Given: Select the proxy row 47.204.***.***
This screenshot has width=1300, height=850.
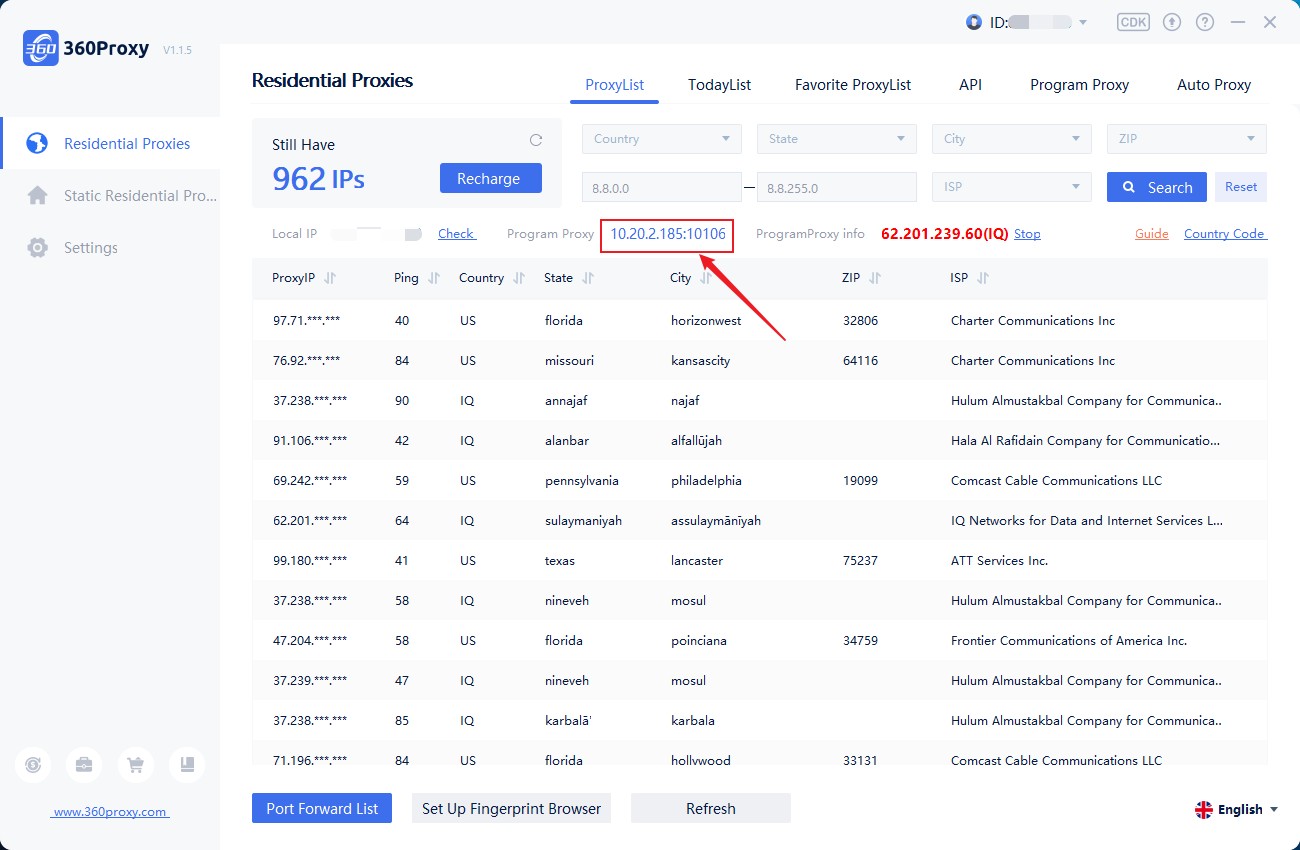Looking at the screenshot, I should (759, 640).
